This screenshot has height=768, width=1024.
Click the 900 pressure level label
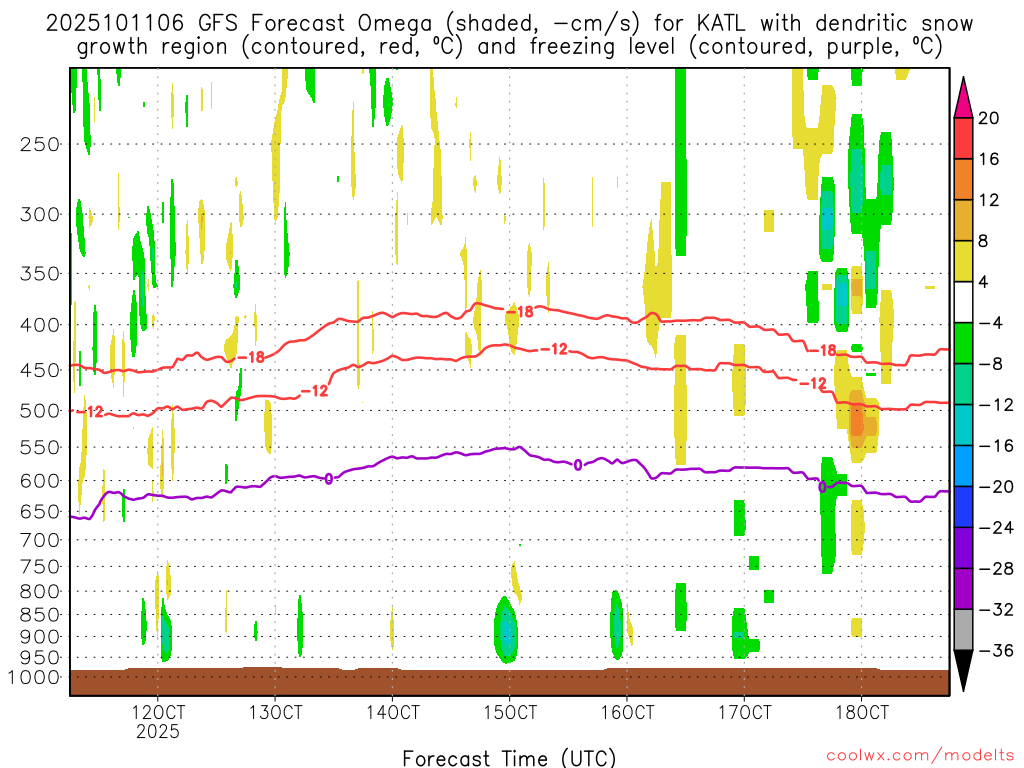click(40, 637)
